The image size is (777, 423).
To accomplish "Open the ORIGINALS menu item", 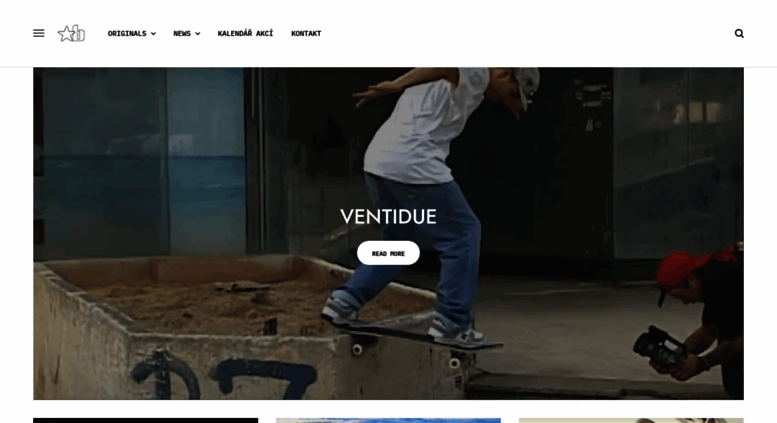I will (127, 33).
